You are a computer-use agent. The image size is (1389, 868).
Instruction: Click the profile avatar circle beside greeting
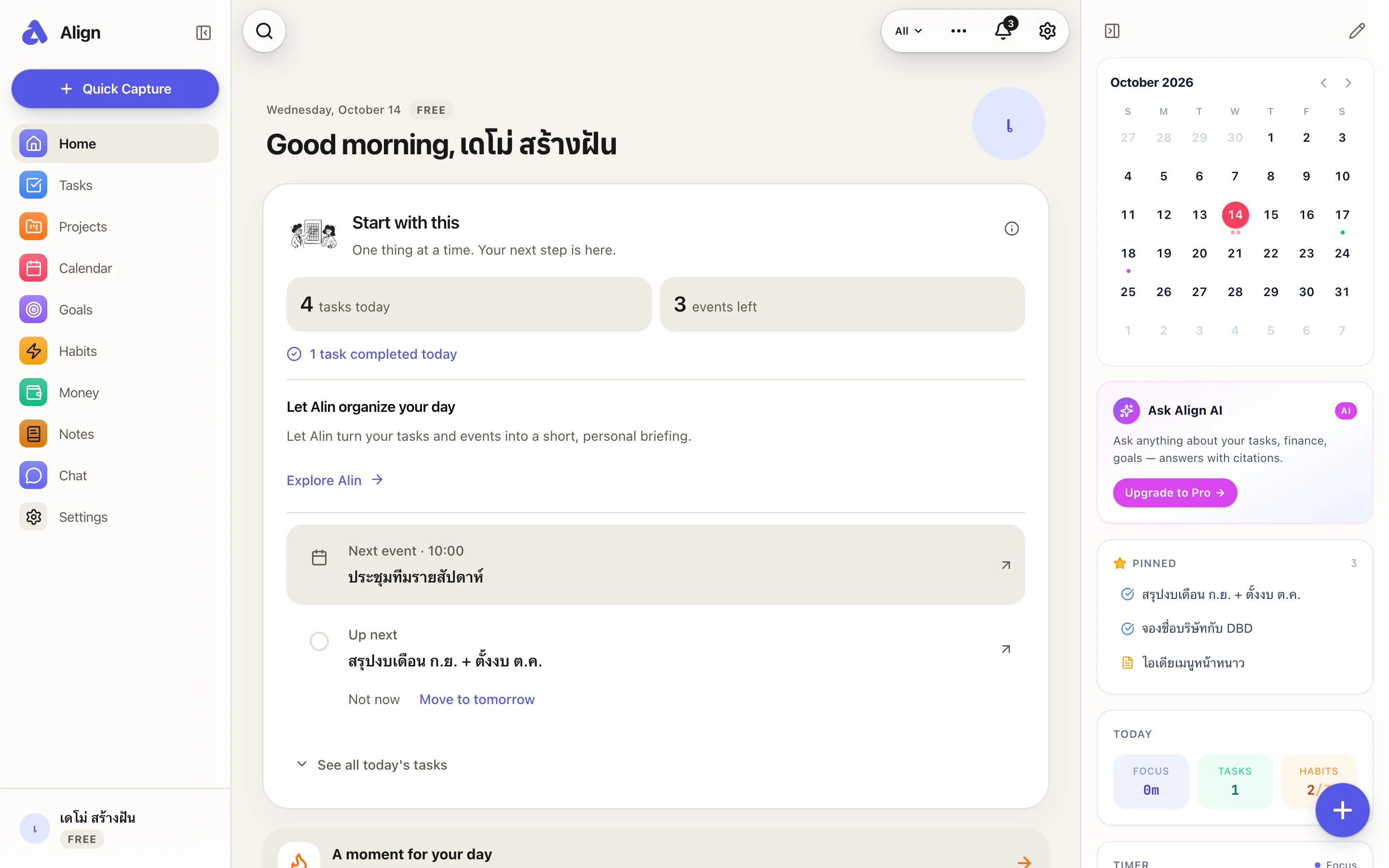[1008, 124]
